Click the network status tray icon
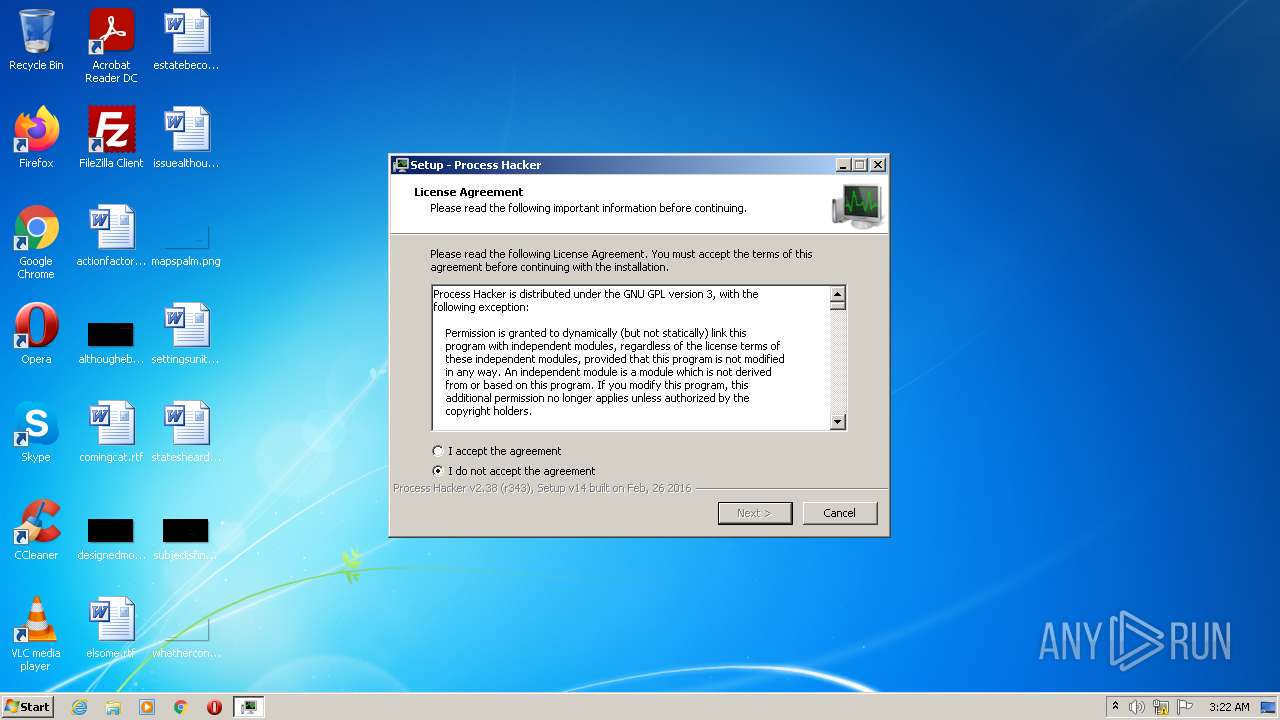The image size is (1280, 720). coord(1161,707)
